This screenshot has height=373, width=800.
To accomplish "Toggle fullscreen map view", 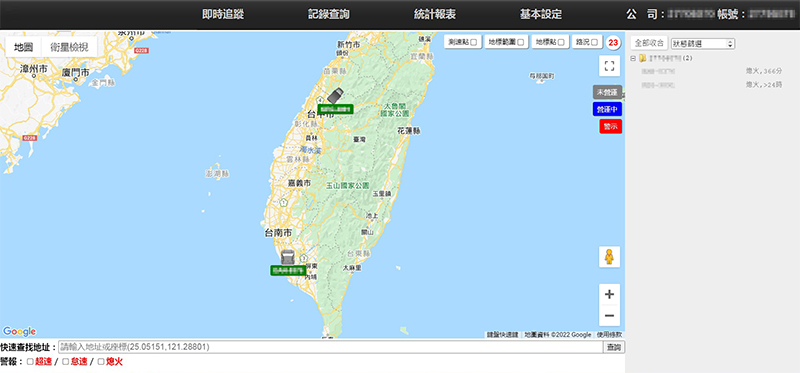I will click(609, 66).
